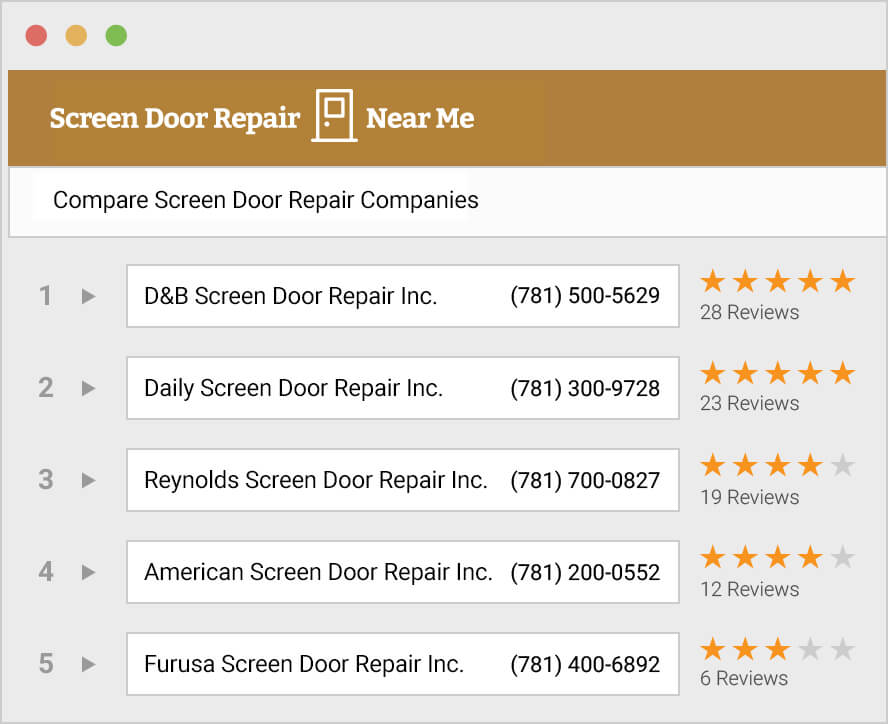
Task: Click the green traffic light window button
Action: click(116, 34)
